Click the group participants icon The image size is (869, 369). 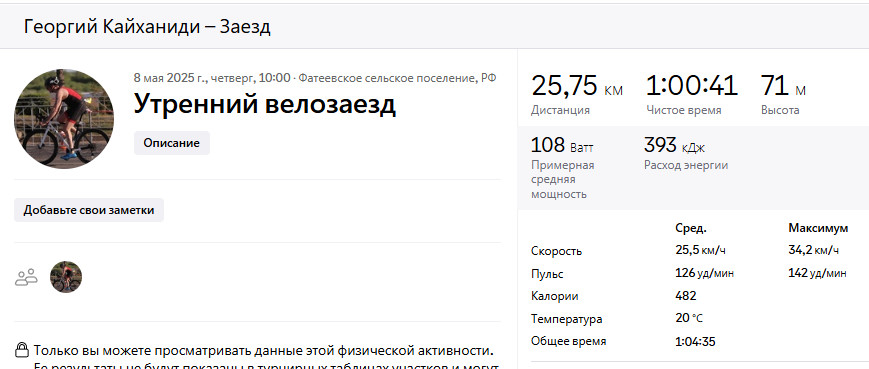click(x=26, y=277)
